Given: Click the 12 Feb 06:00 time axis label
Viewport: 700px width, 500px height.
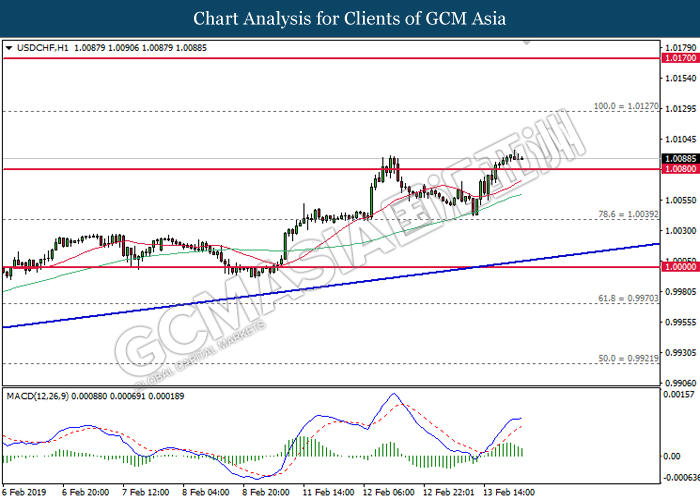Looking at the screenshot, I should tap(389, 492).
